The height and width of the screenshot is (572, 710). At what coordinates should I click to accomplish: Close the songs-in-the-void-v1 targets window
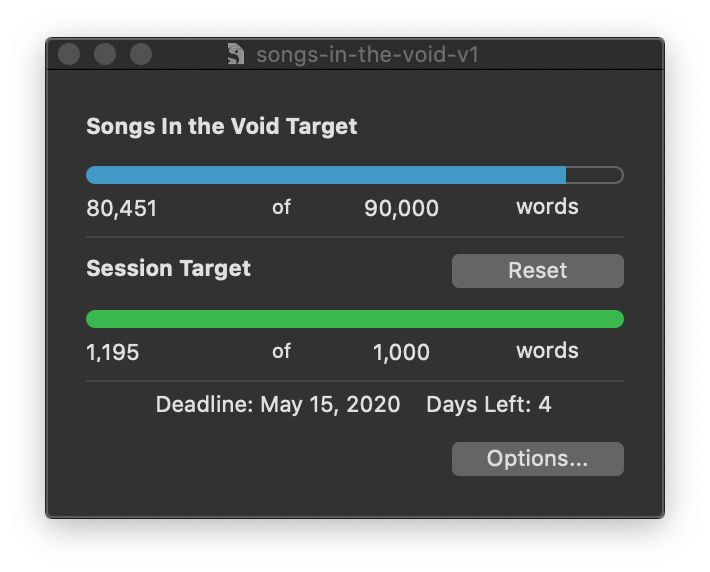click(69, 54)
